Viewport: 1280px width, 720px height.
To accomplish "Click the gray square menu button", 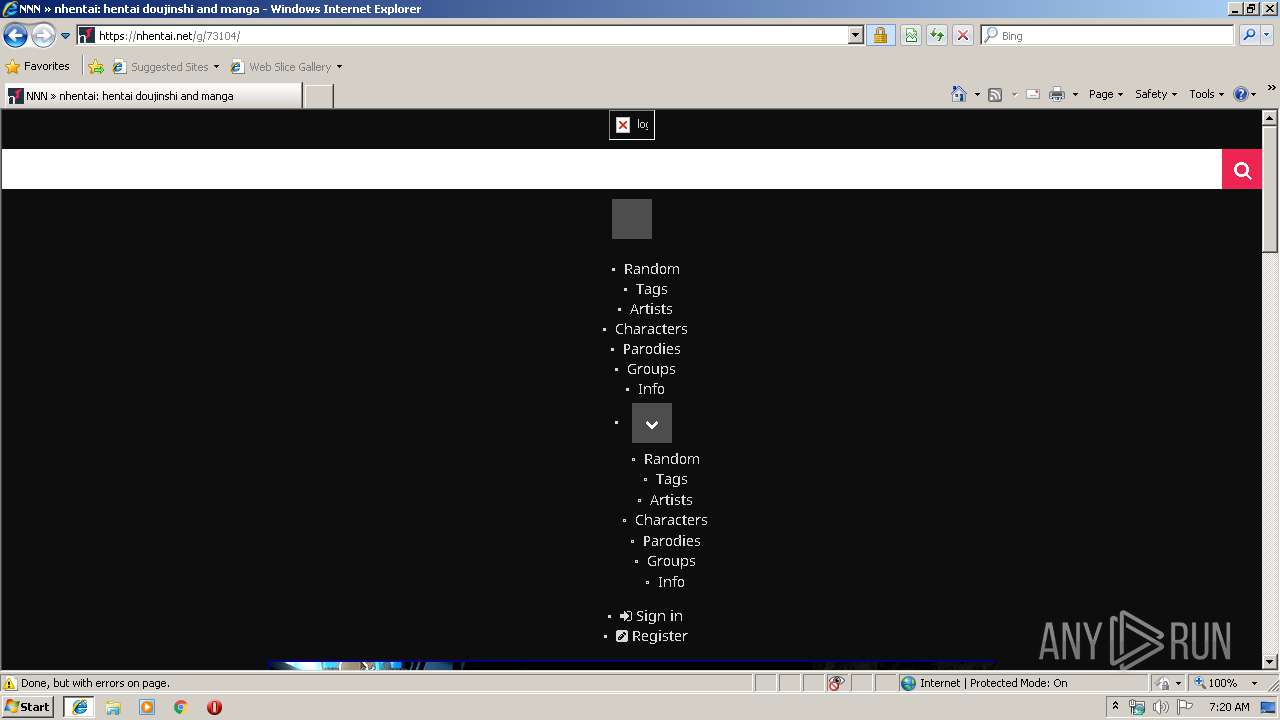I will click(x=632, y=219).
